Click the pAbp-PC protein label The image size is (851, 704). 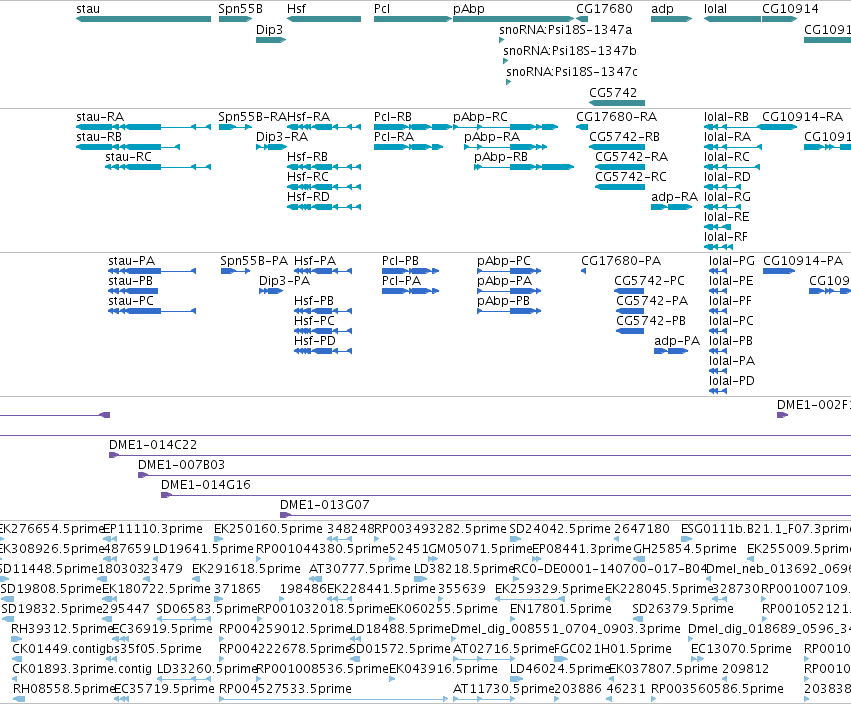504,261
